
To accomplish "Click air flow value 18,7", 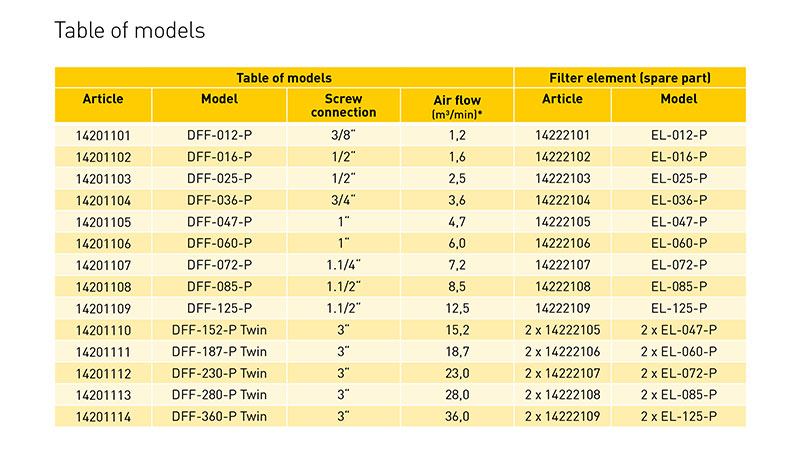I will pos(456,351).
